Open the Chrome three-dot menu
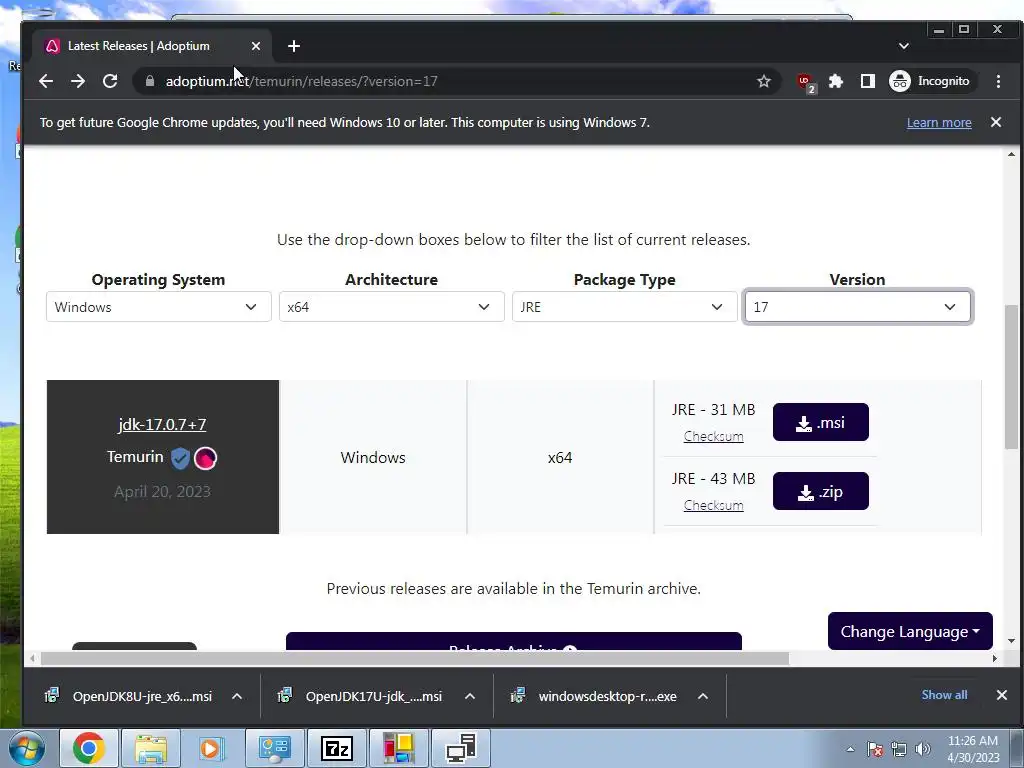 tap(998, 81)
